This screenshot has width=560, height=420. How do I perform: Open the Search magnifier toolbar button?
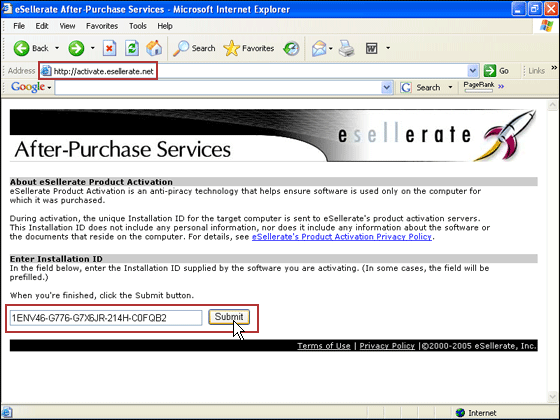194,48
